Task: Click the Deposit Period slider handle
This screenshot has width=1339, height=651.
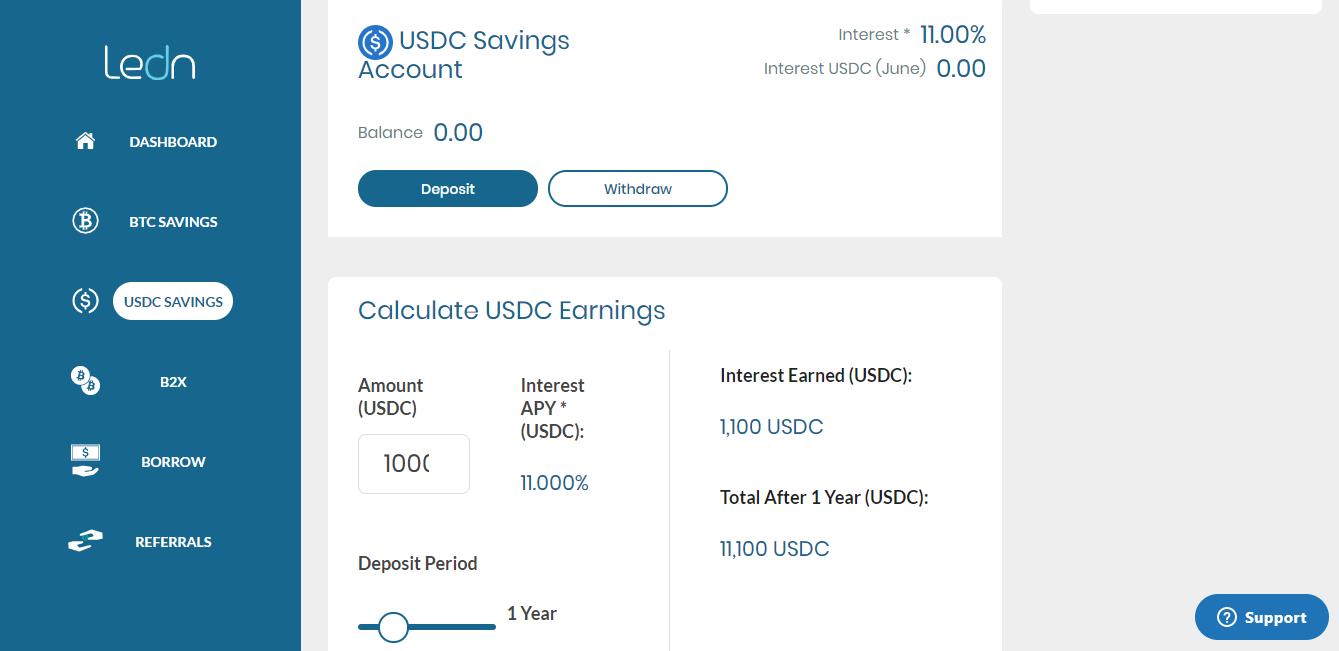Action: click(x=393, y=627)
